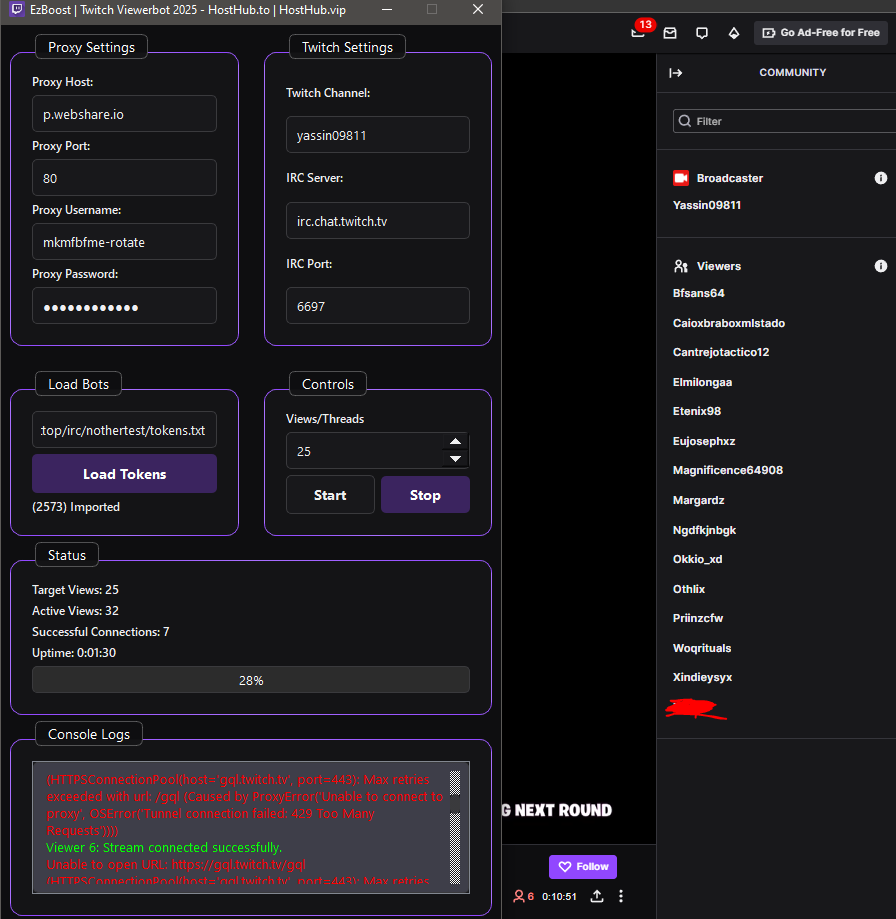Click the red Broadcaster camera icon

[681, 178]
